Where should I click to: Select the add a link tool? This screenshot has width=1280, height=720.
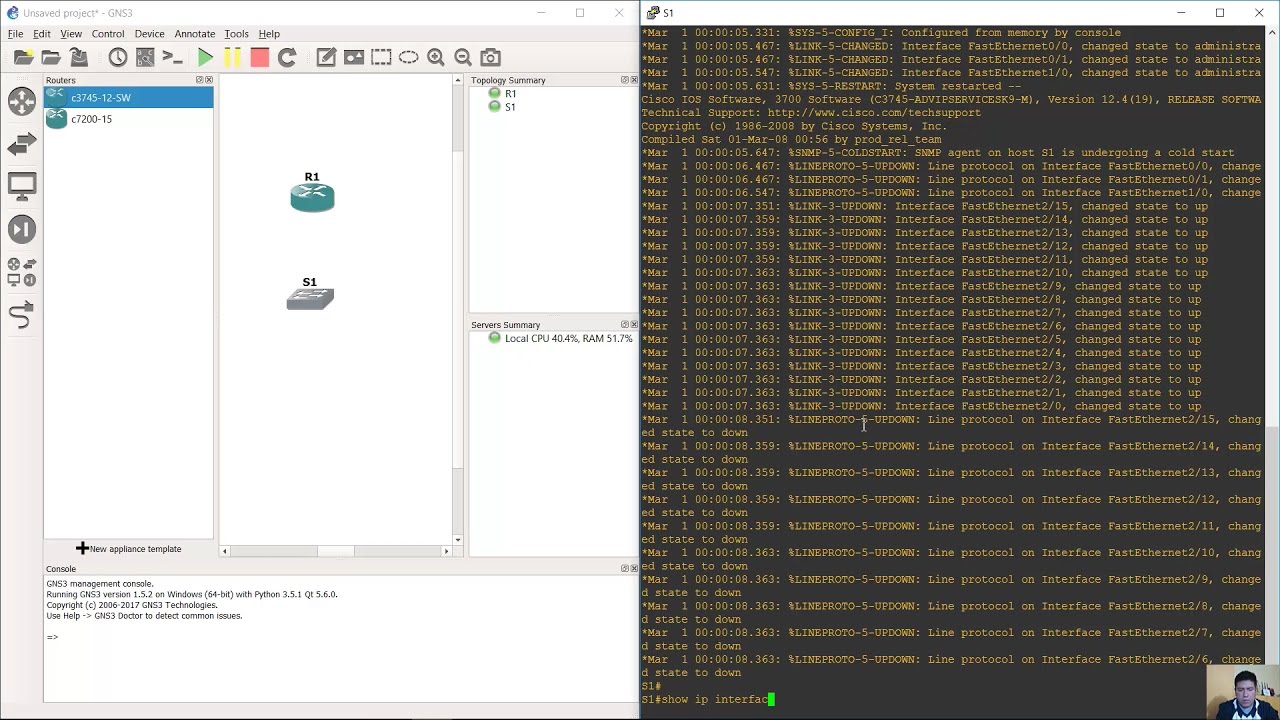[x=22, y=316]
